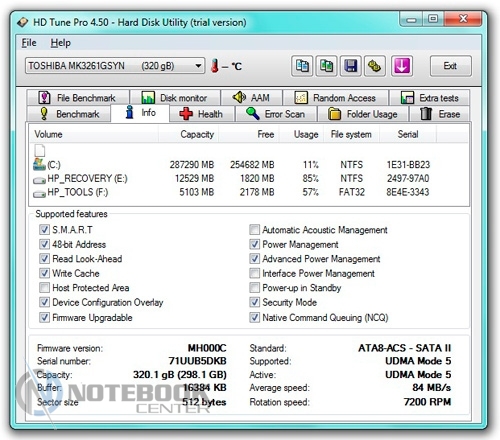Open the Help menu

61,43
